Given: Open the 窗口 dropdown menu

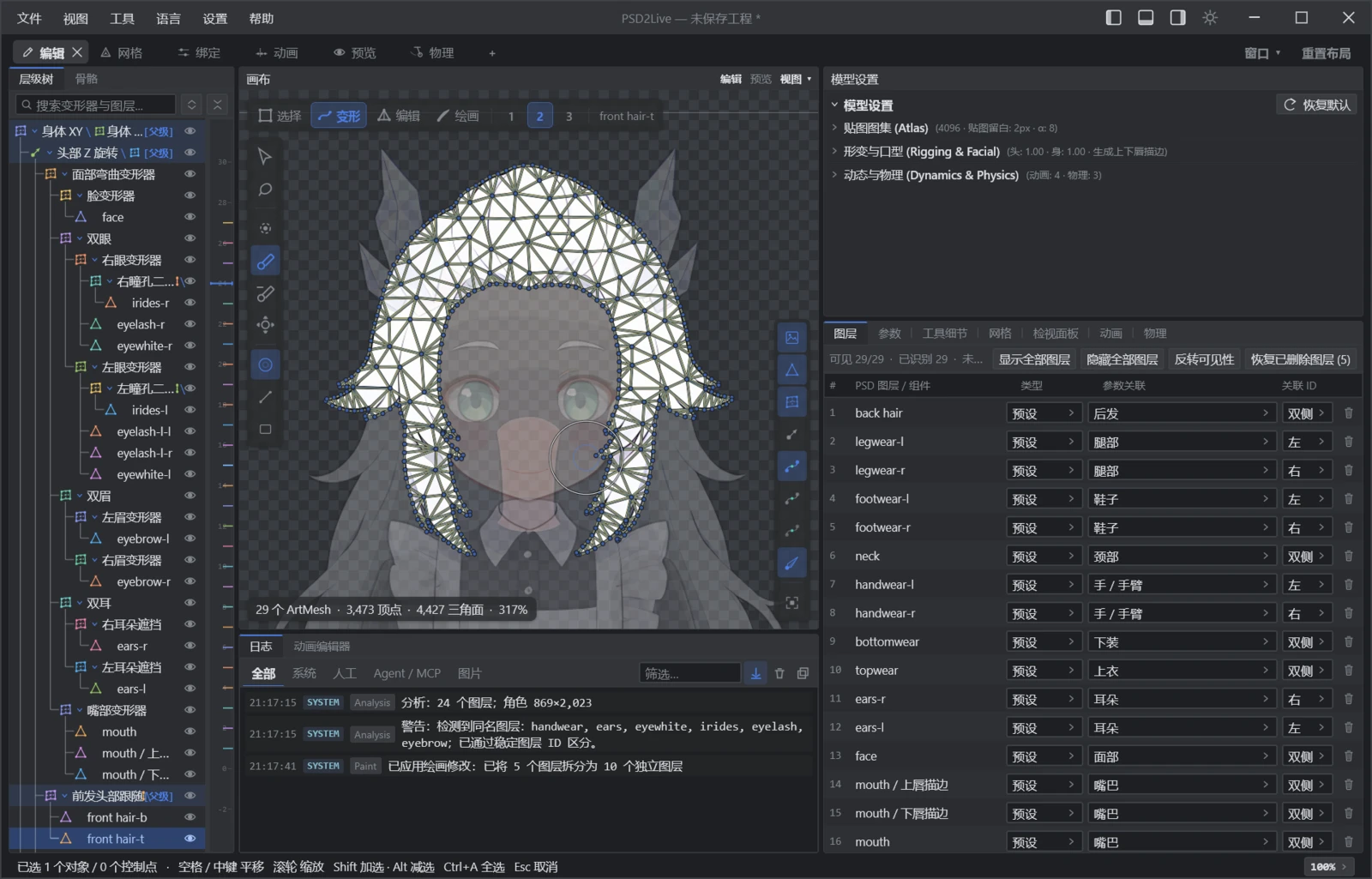Looking at the screenshot, I should click(1262, 53).
